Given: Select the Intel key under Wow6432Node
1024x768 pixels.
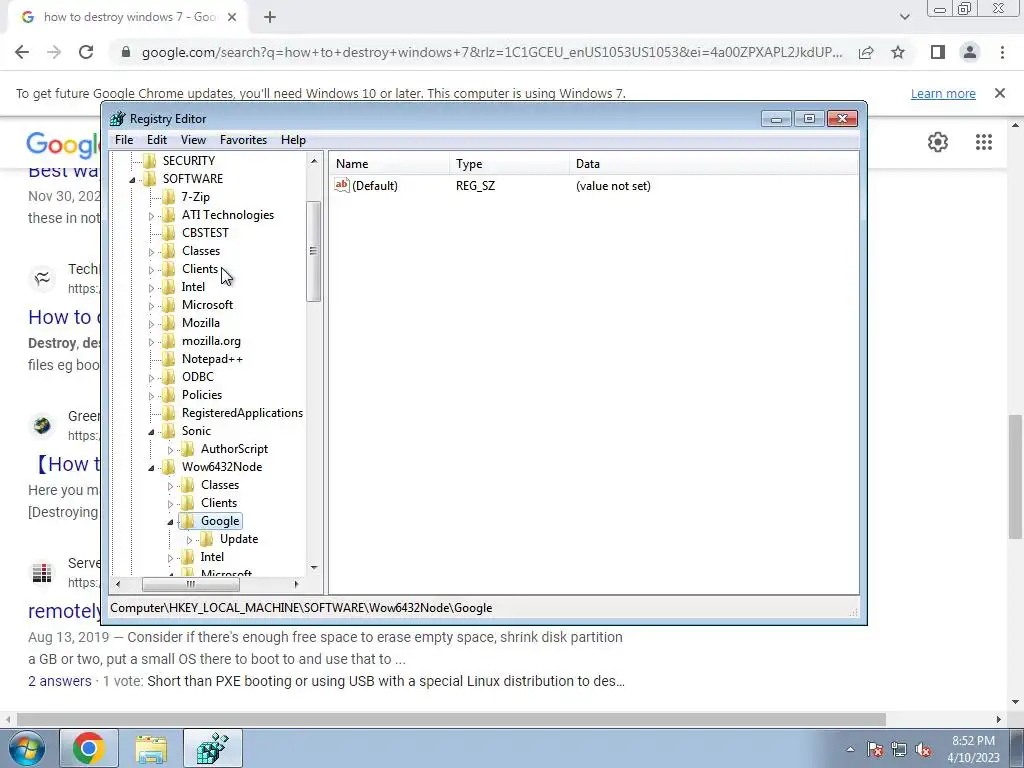Looking at the screenshot, I should coord(212,556).
